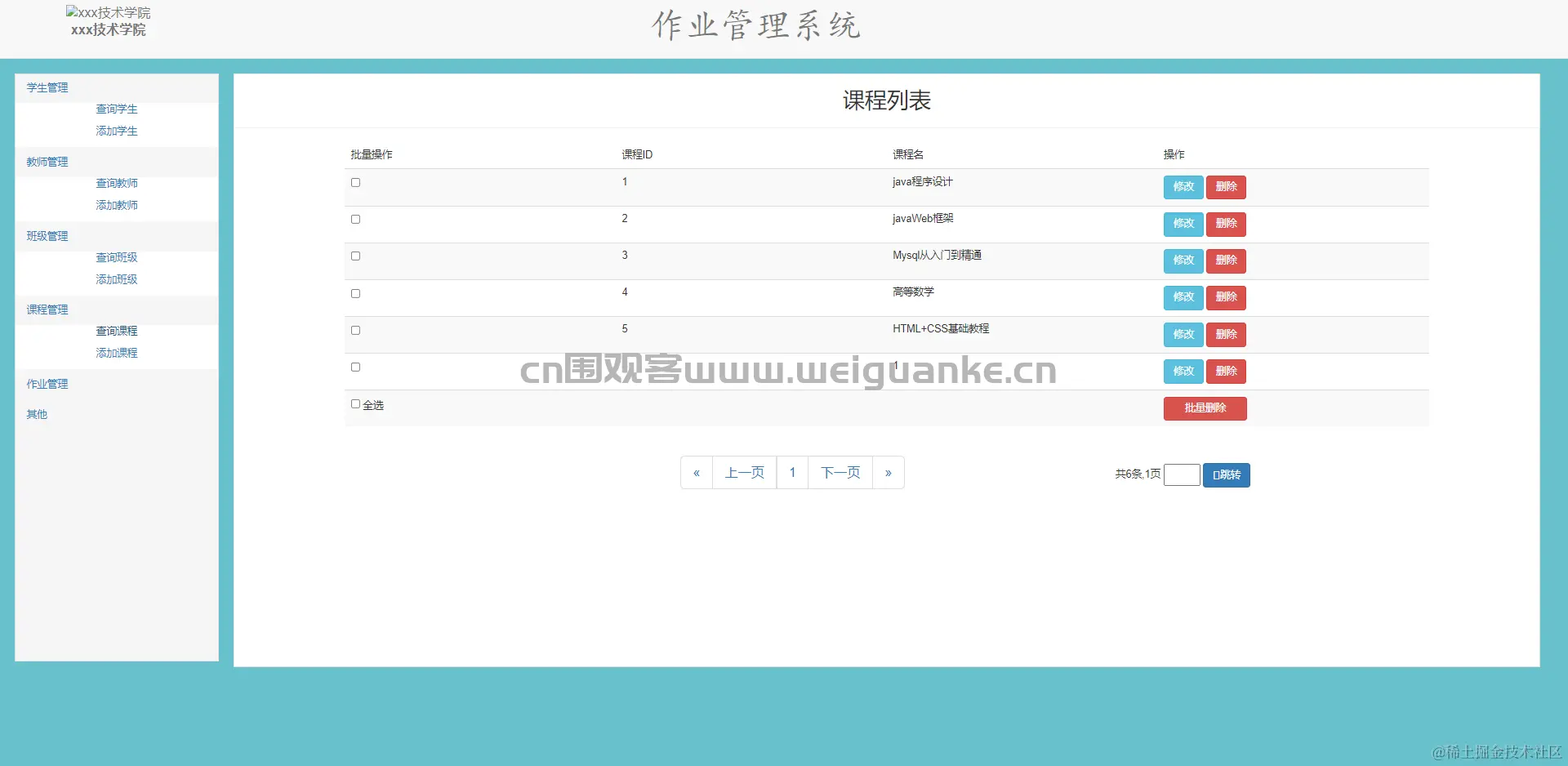
Task: Open 添加班级 in sidebar
Action: coord(117,280)
